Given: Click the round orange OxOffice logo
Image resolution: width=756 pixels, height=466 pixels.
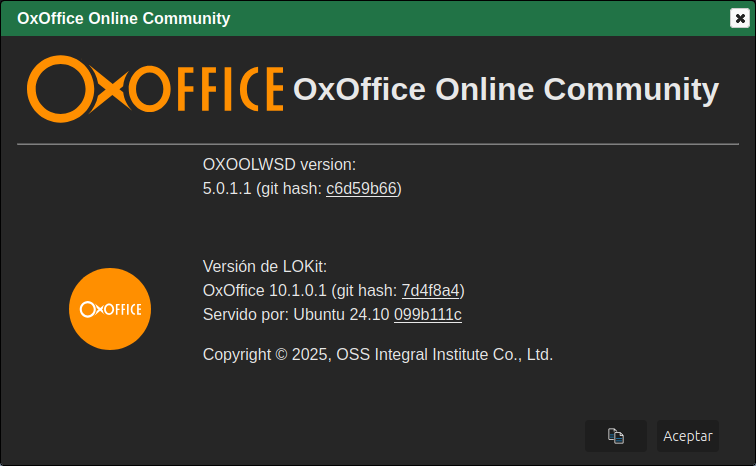Looking at the screenshot, I should 110,308.
